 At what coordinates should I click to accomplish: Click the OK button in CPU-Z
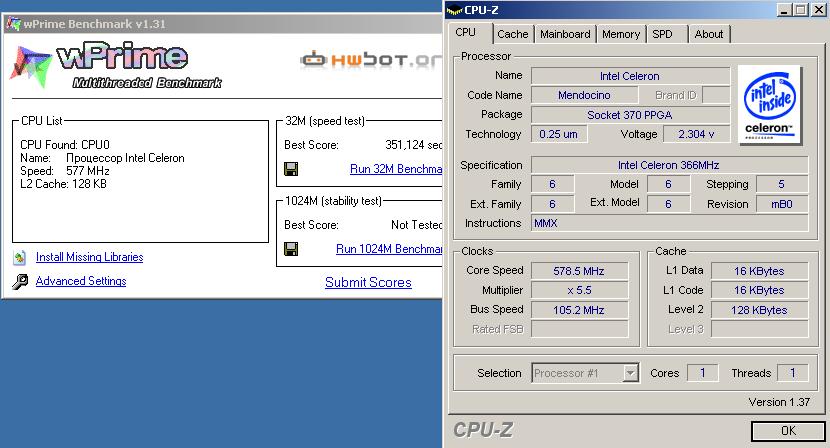tap(788, 431)
